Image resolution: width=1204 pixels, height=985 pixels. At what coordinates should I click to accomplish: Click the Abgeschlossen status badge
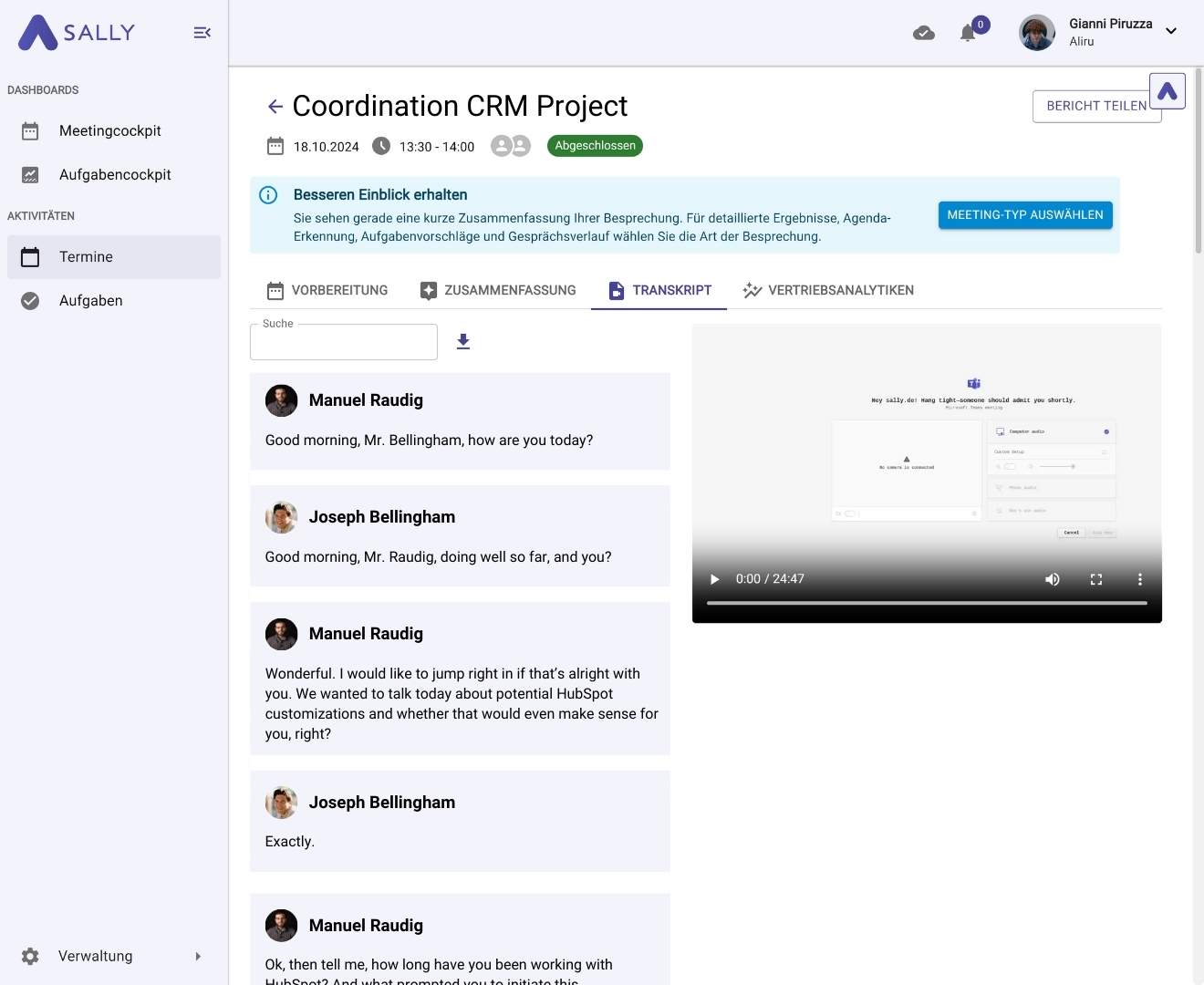[595, 146]
